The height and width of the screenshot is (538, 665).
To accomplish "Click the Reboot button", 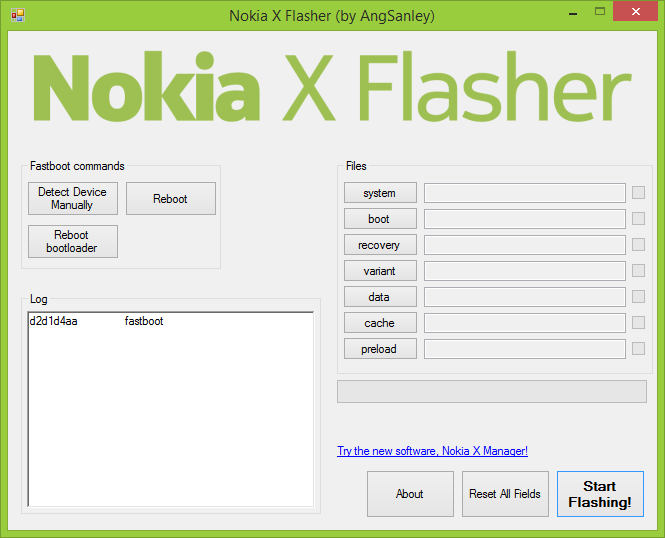I will coord(171,198).
